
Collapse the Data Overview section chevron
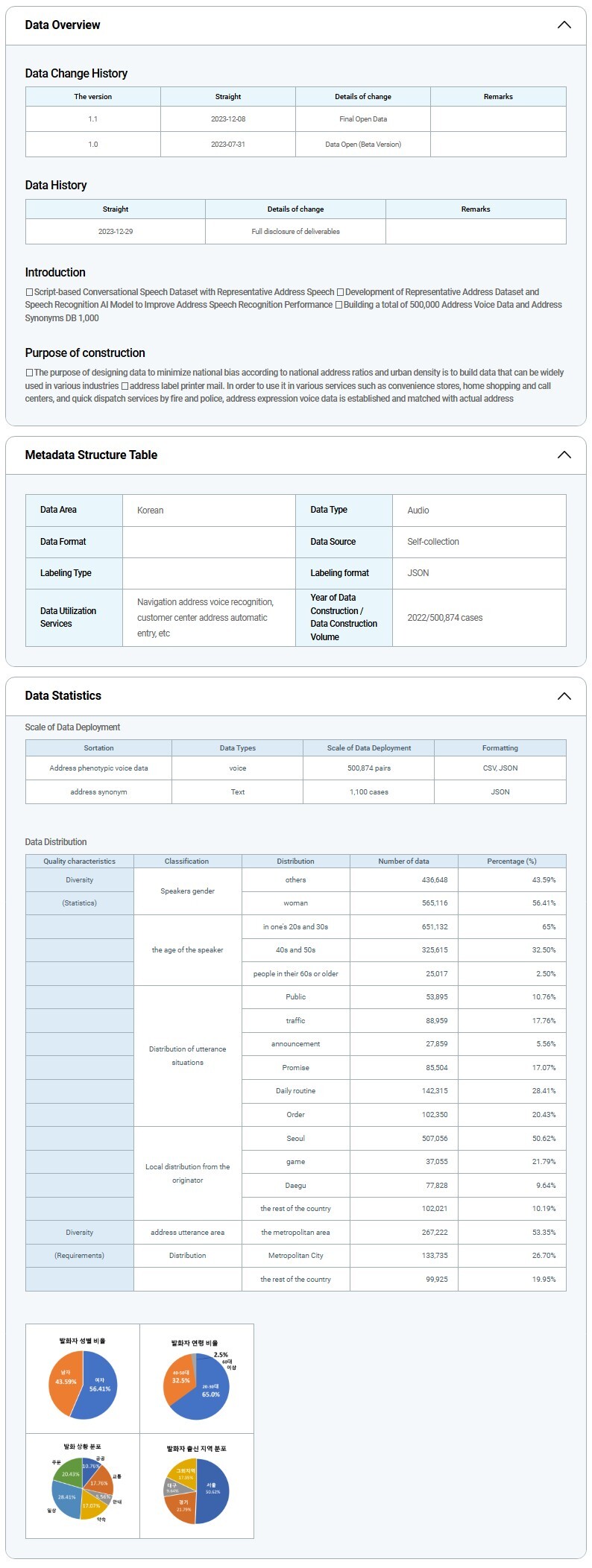click(x=564, y=25)
